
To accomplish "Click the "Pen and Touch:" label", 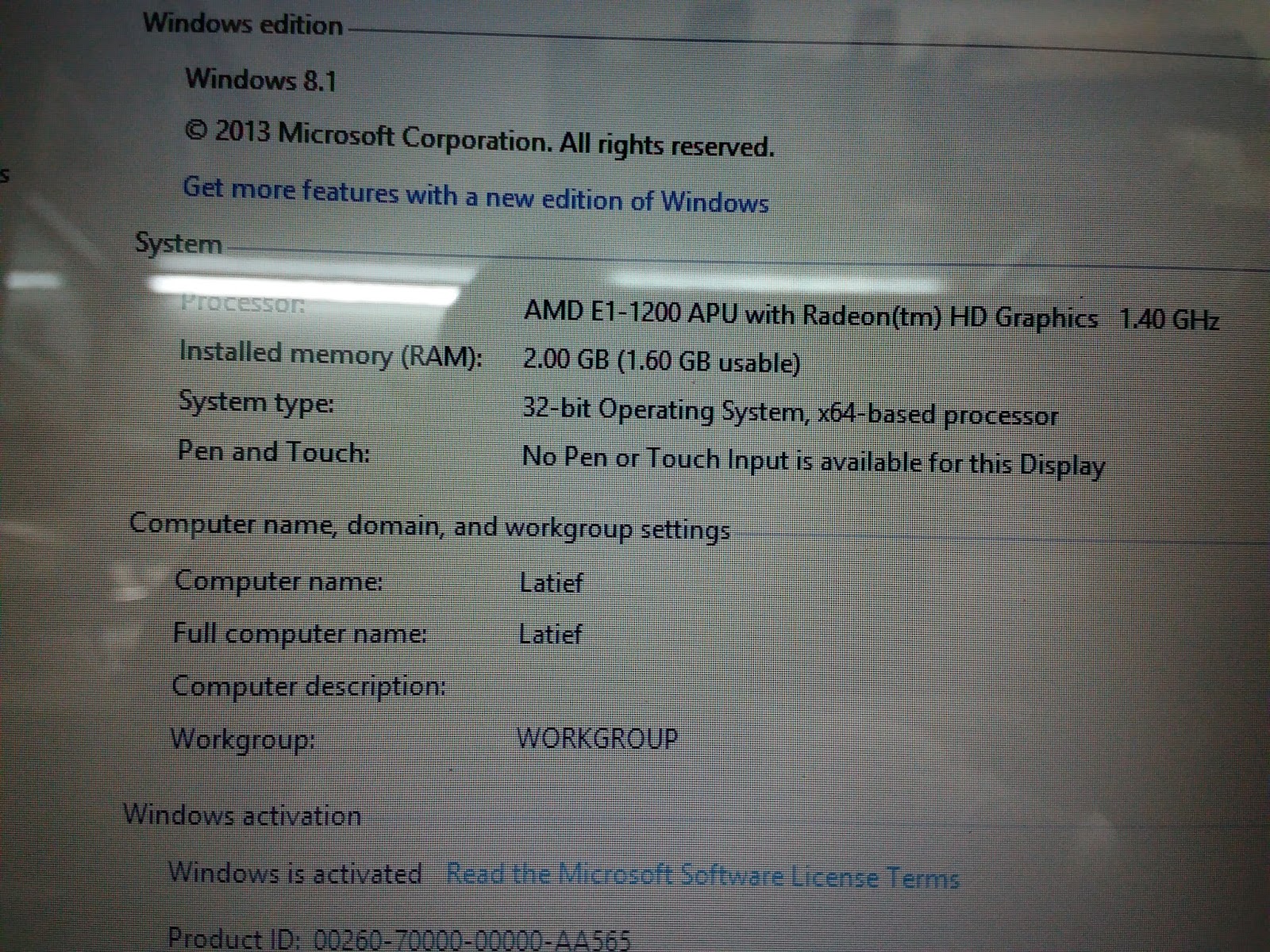I will pyautogui.click(x=273, y=451).
